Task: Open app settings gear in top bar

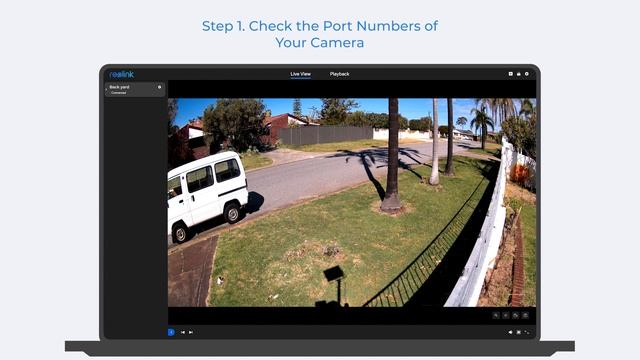Action: (x=527, y=74)
